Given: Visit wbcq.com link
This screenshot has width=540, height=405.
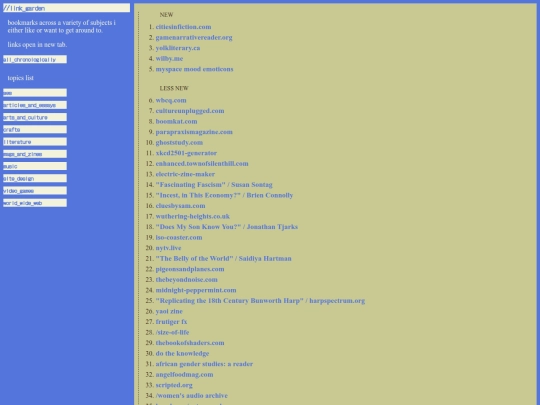Looking at the screenshot, I should (171, 100).
